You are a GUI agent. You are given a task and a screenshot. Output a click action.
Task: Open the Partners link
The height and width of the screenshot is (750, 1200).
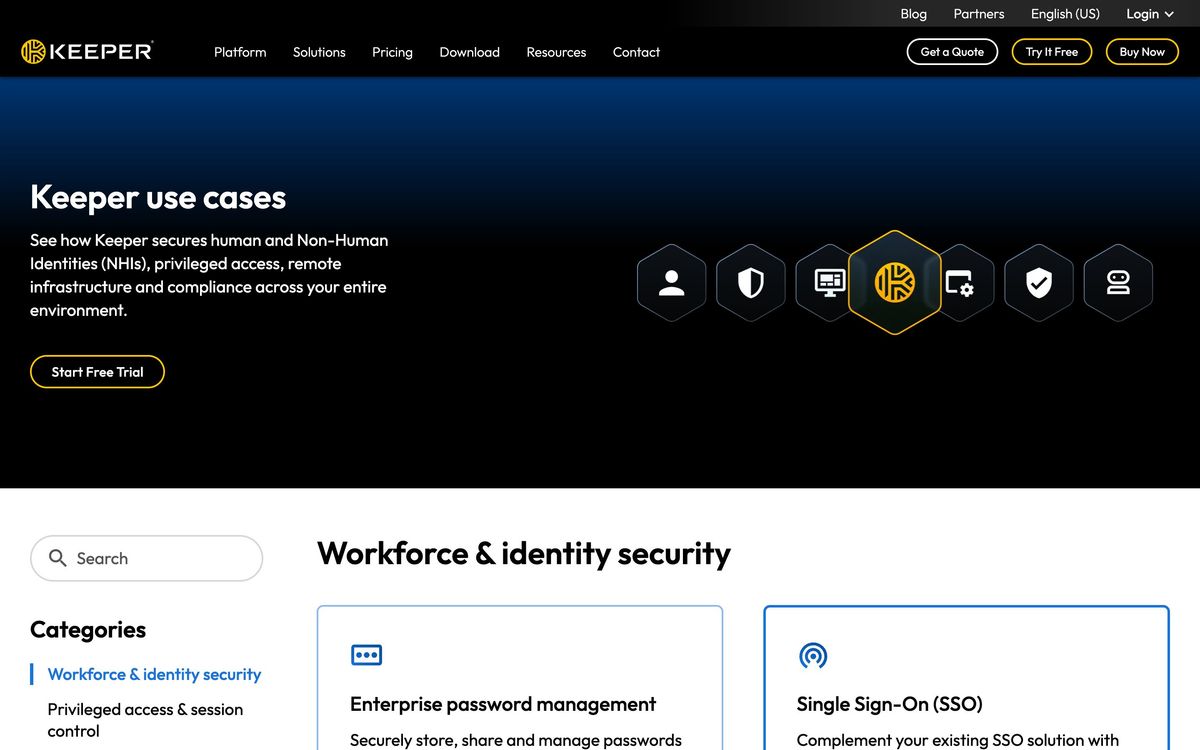click(x=979, y=14)
